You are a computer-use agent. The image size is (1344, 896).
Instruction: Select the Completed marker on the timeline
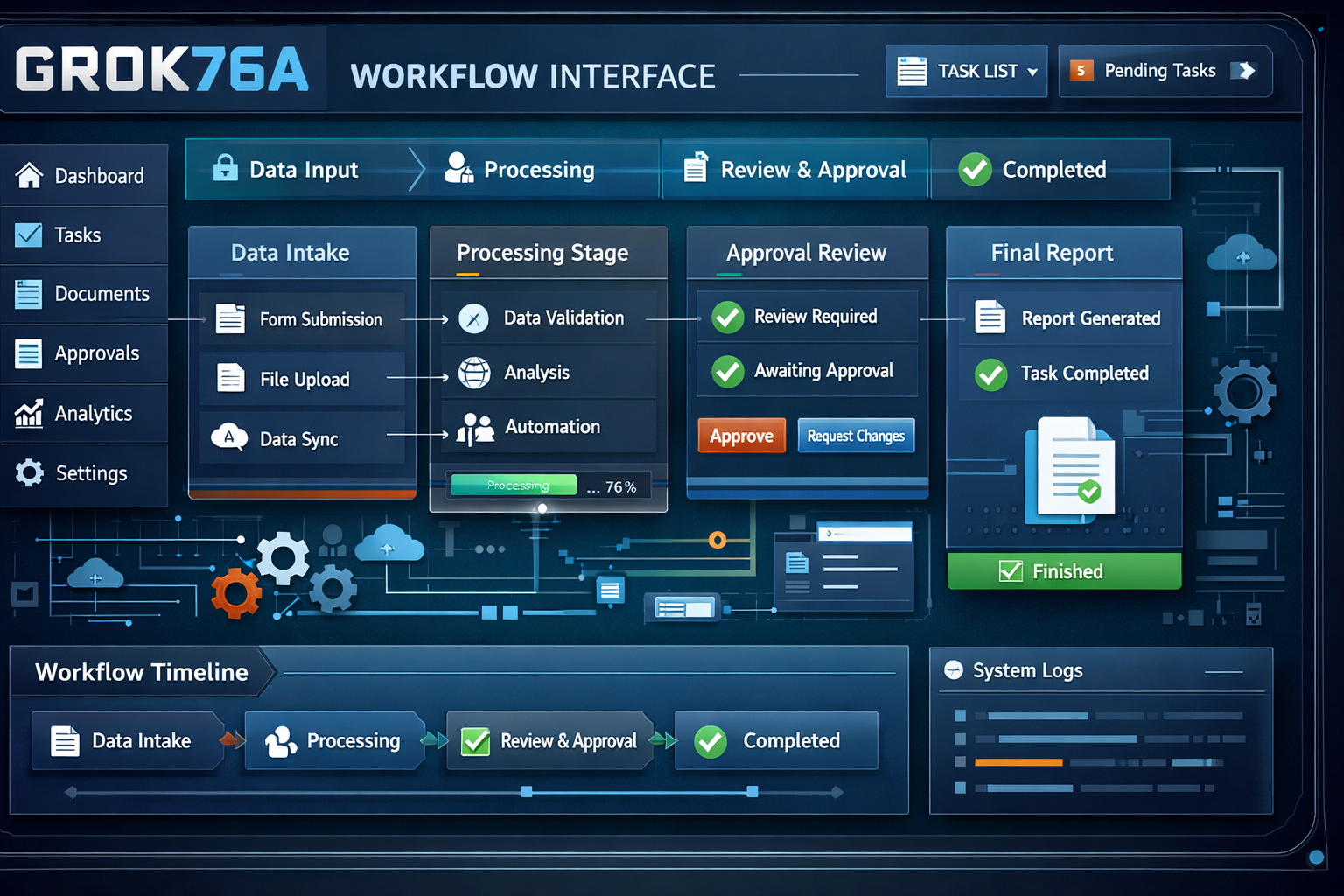click(x=775, y=740)
